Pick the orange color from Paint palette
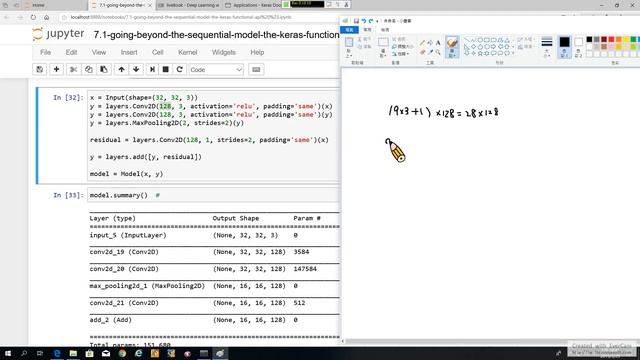 619,39
